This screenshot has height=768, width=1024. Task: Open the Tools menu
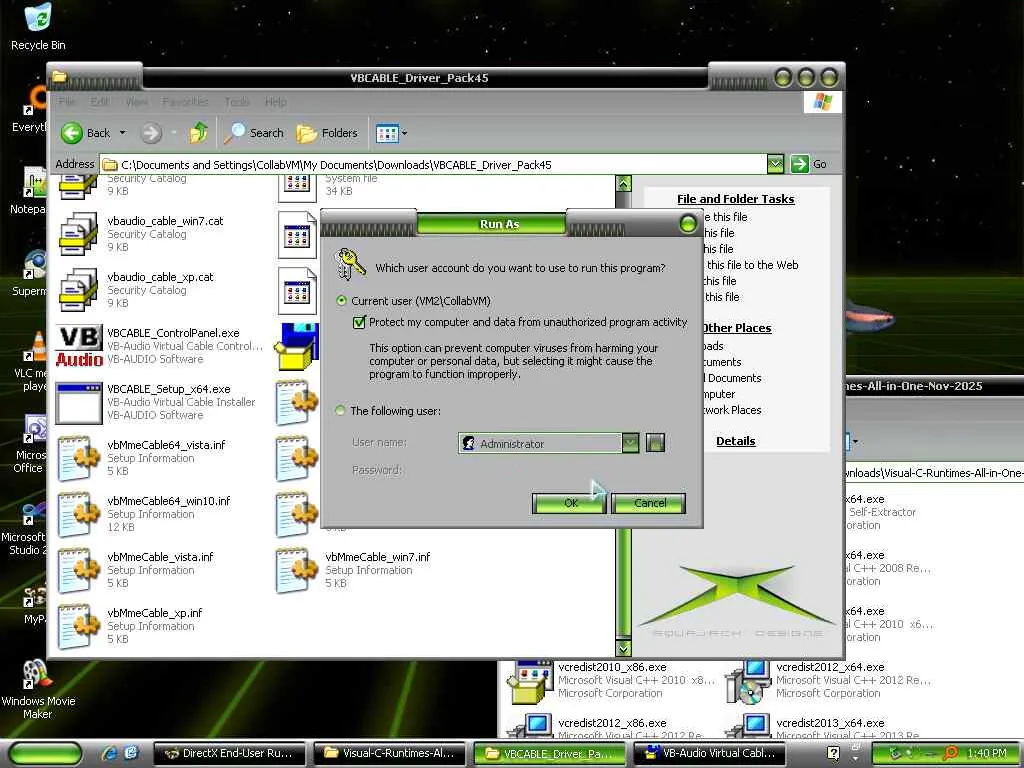pos(237,102)
